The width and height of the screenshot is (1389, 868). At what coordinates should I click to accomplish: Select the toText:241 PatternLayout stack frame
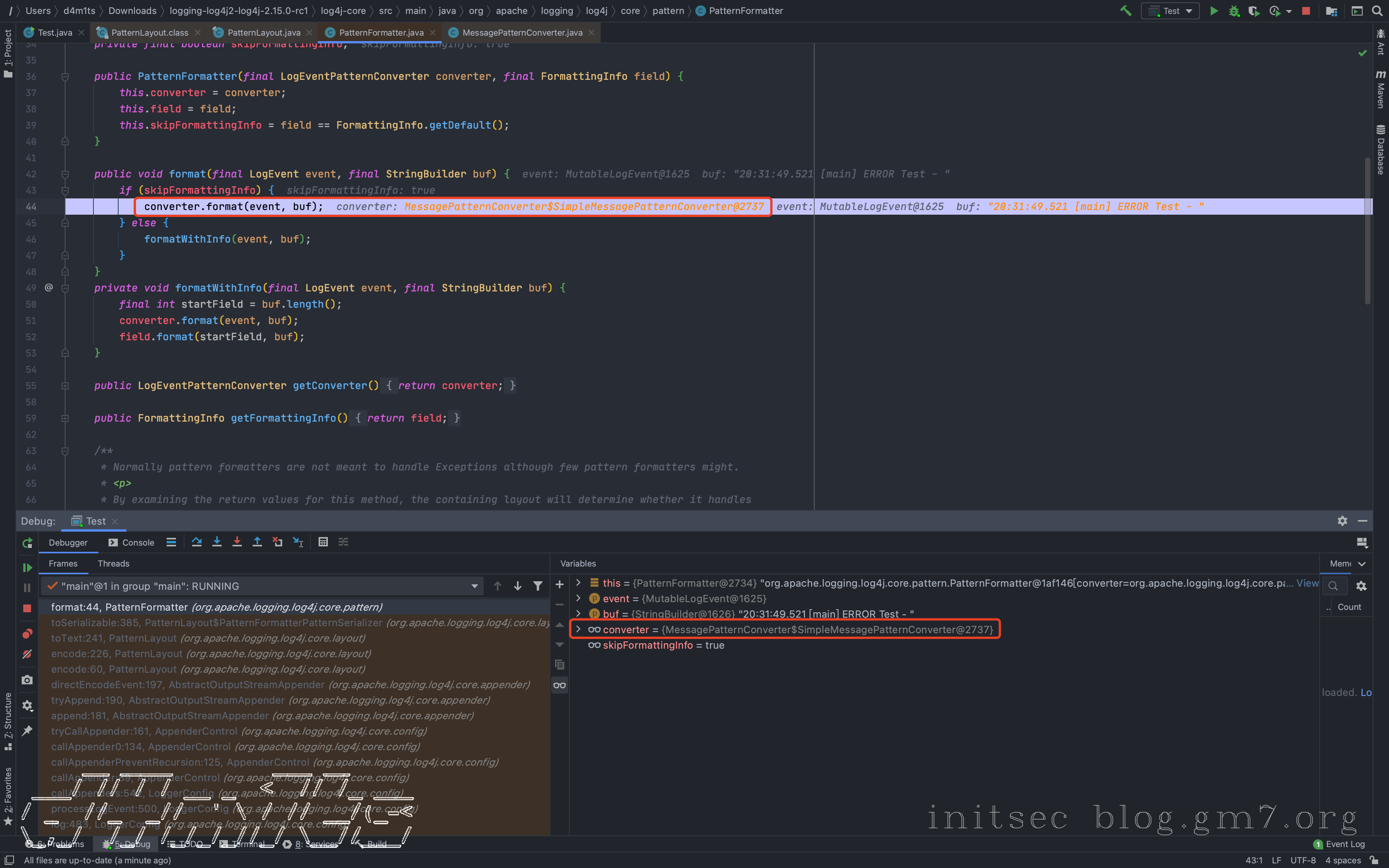coord(208,638)
